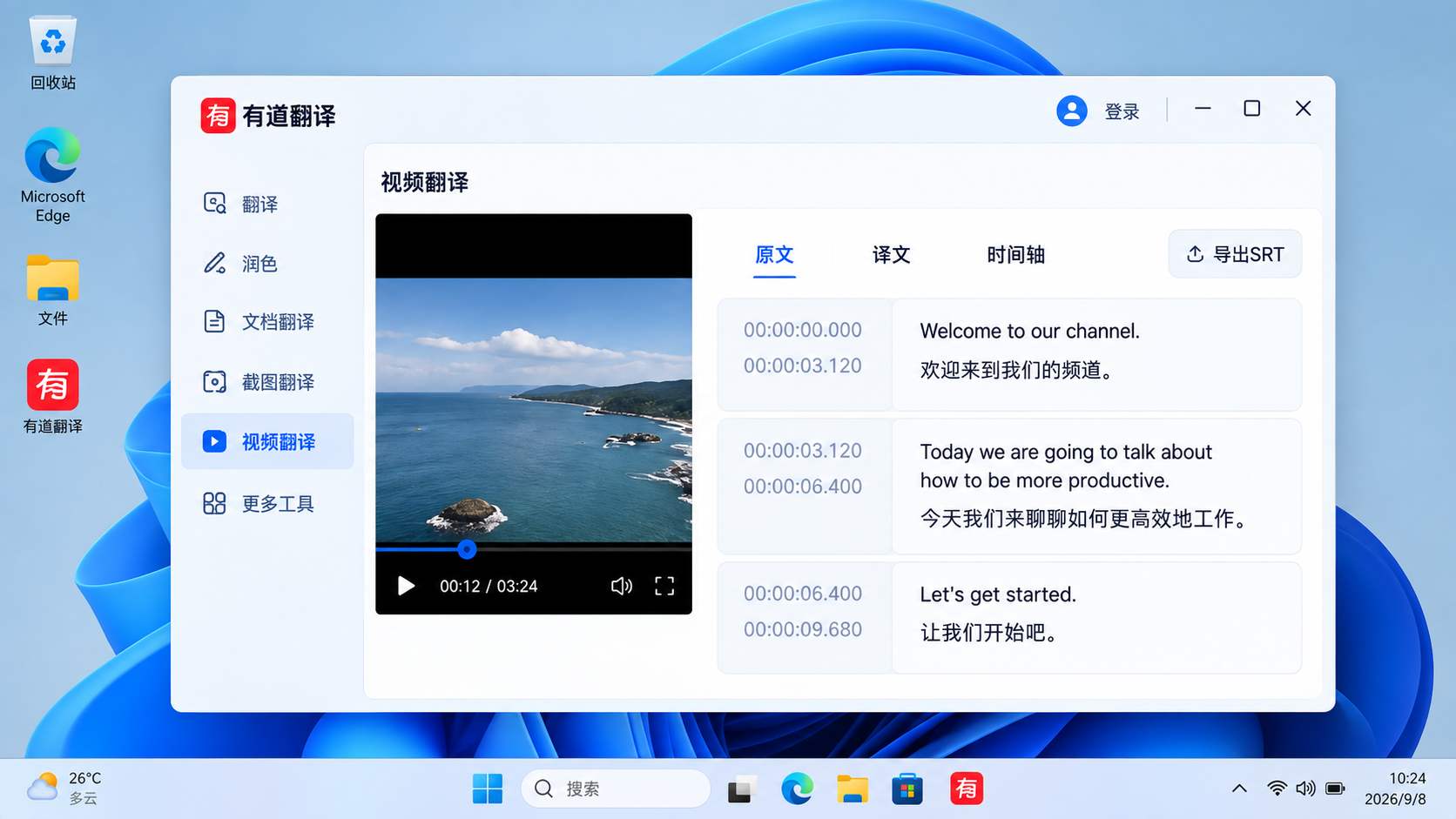Switch to the 原文 tab
Image resolution: width=1456 pixels, height=819 pixels.
[774, 255]
